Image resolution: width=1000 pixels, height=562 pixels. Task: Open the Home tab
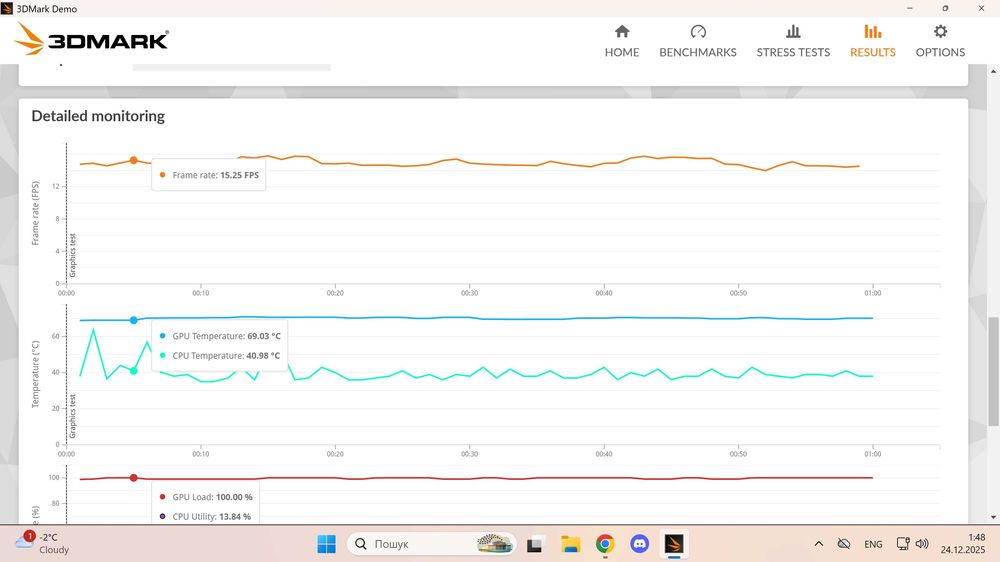pyautogui.click(x=621, y=41)
